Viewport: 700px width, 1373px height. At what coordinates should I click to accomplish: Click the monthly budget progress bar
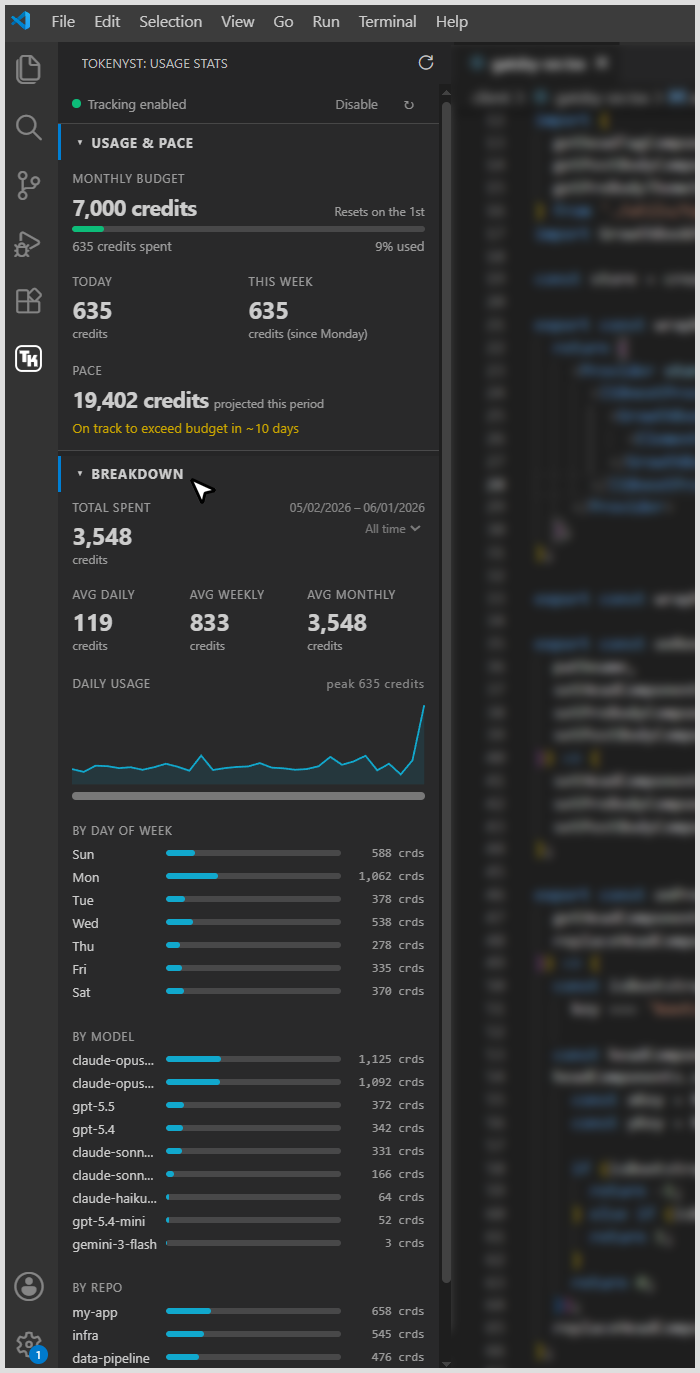[248, 229]
